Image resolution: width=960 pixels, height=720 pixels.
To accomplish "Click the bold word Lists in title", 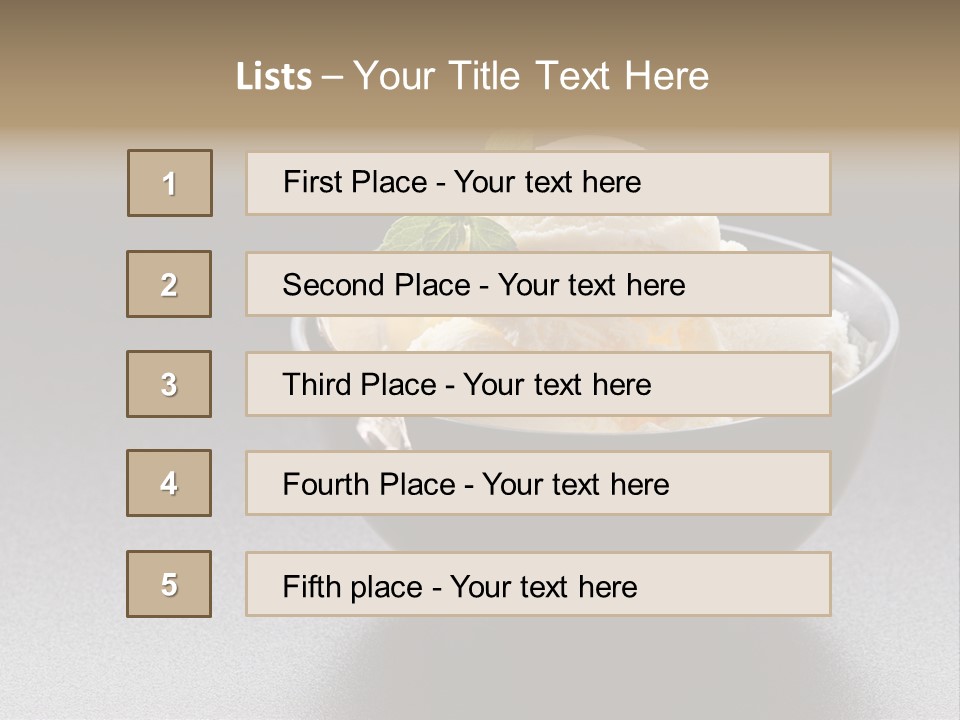I will pyautogui.click(x=273, y=77).
